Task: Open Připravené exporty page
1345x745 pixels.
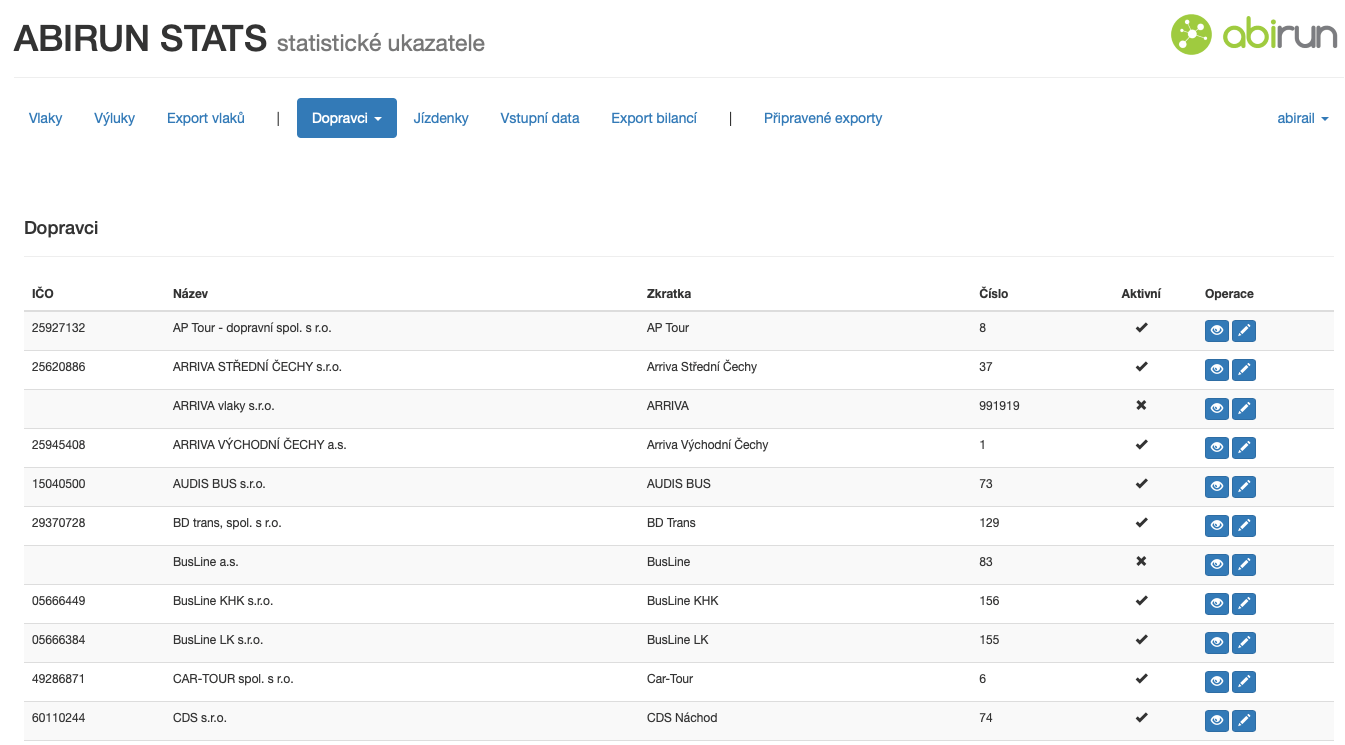Action: click(823, 118)
